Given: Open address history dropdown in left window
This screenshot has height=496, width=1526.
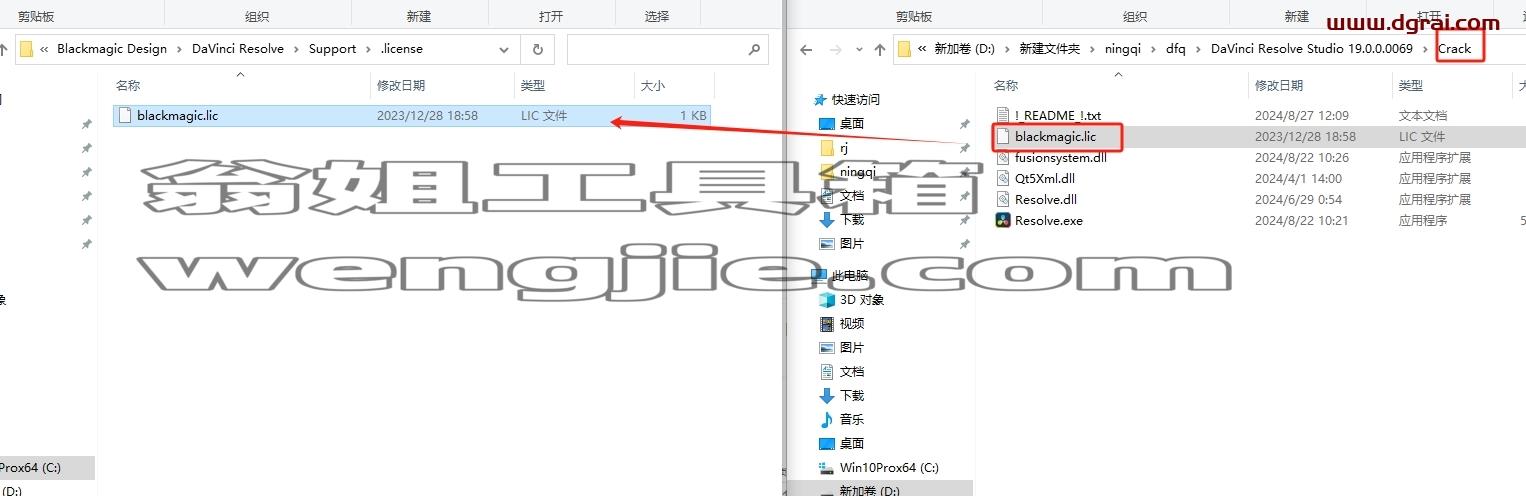Looking at the screenshot, I should (x=505, y=49).
